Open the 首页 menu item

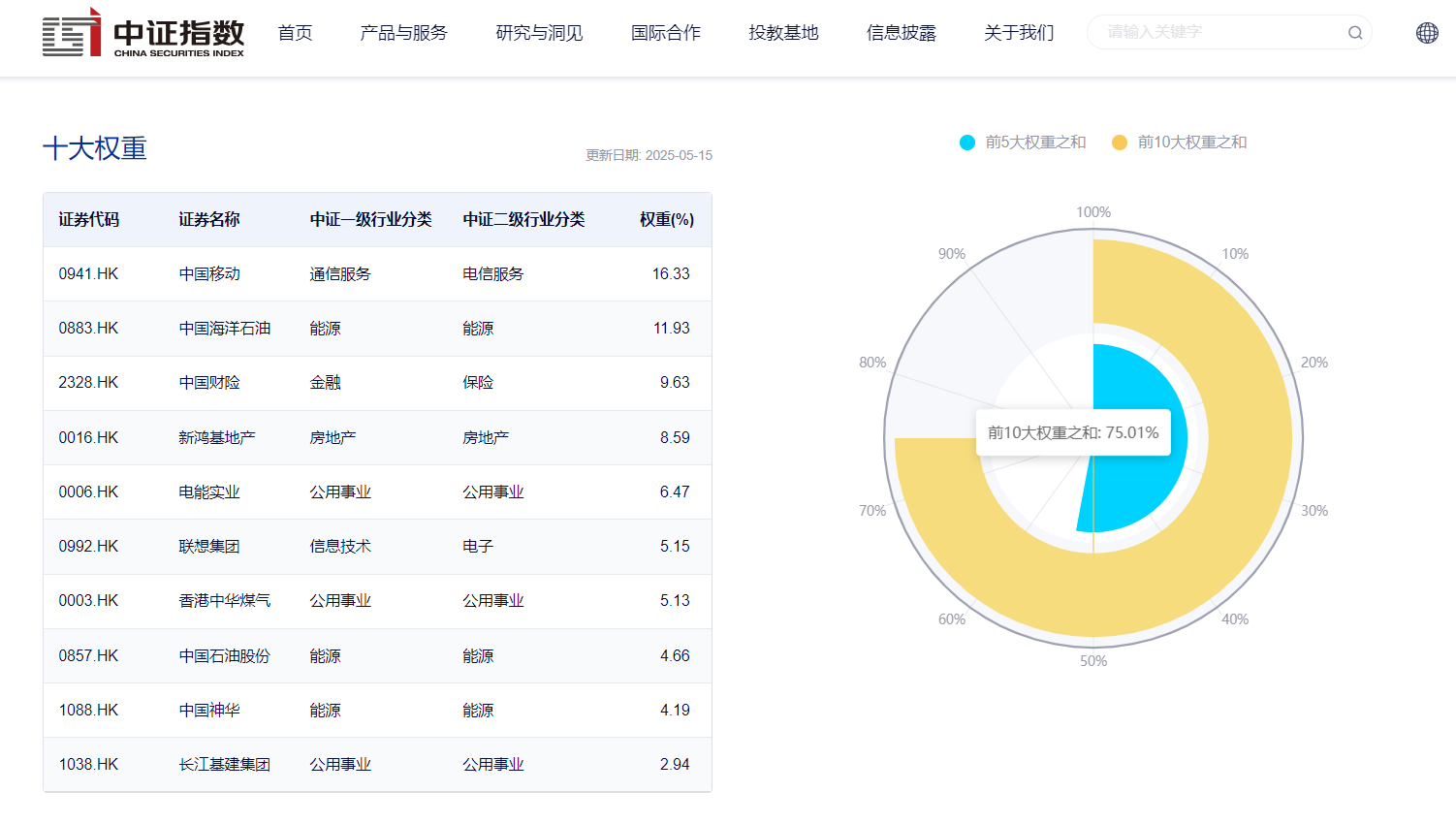pos(295,32)
